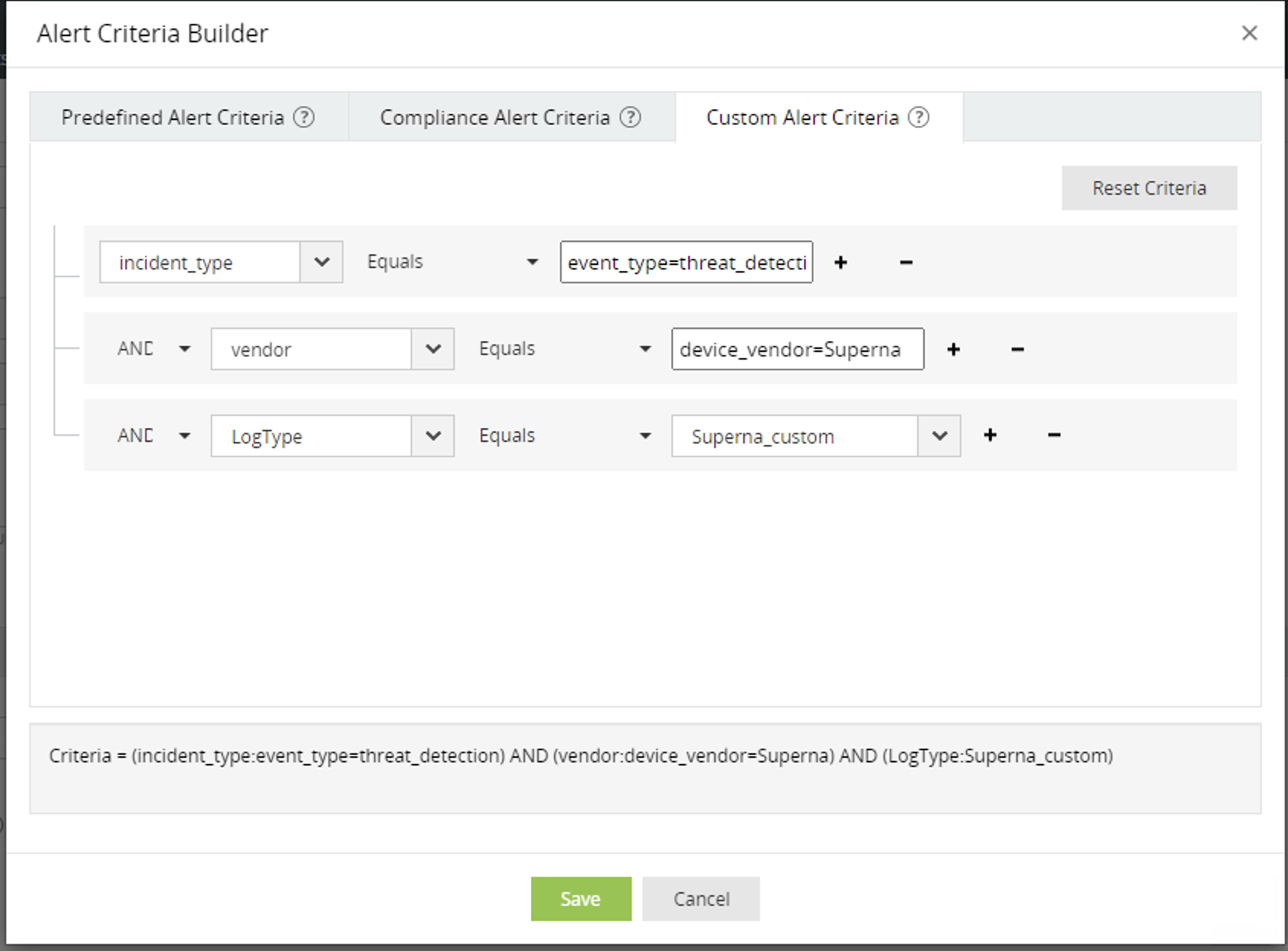Expand the LogType value dropdown showing Superna_custom

pyautogui.click(x=939, y=436)
